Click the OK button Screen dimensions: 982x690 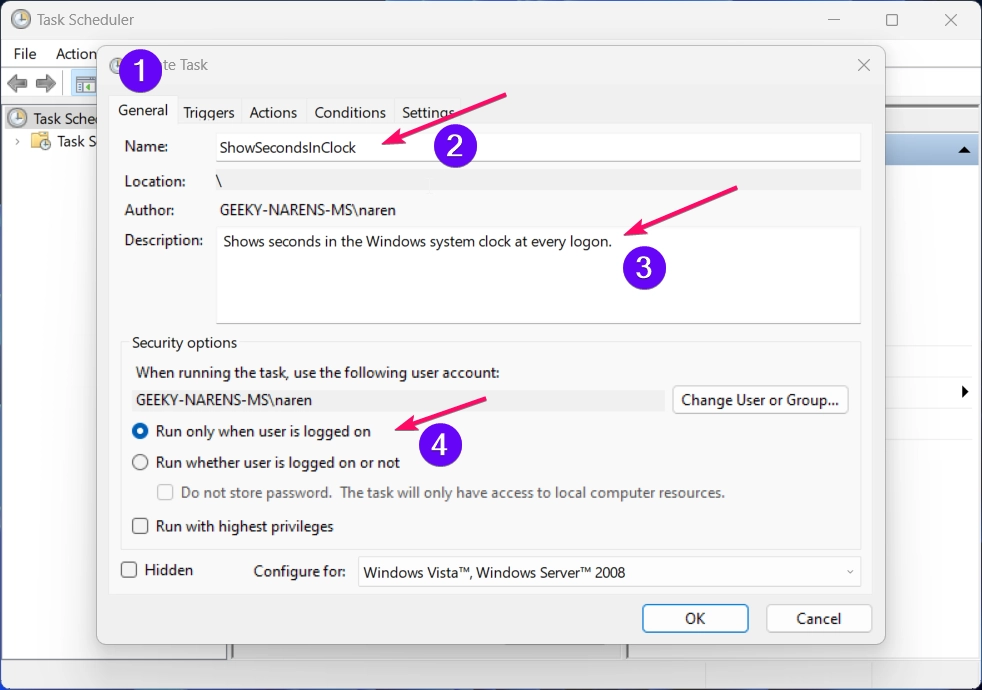tap(695, 619)
